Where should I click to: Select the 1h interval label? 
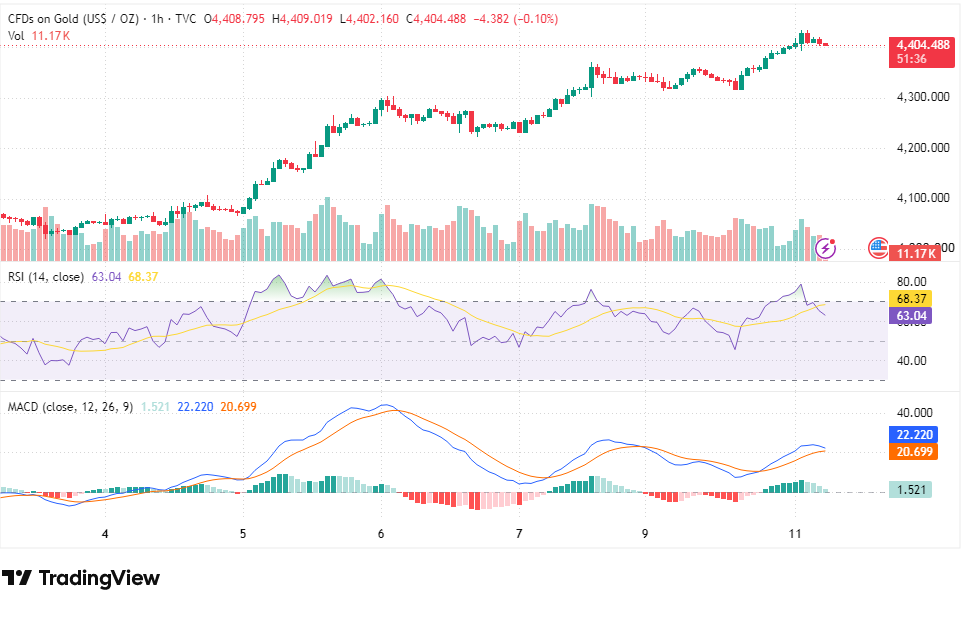[158, 19]
